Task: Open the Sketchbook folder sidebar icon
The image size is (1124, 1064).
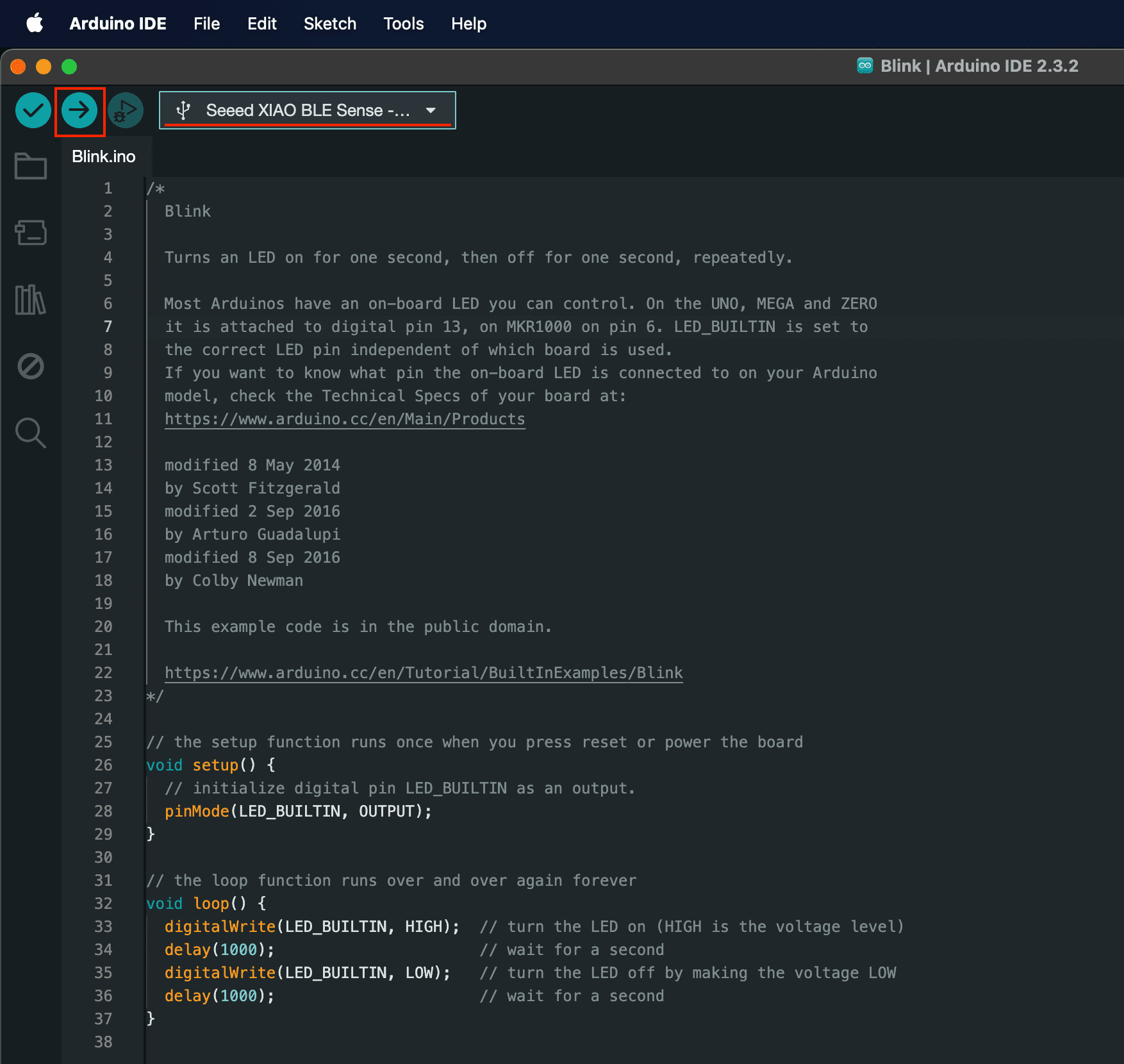Action: (x=31, y=166)
